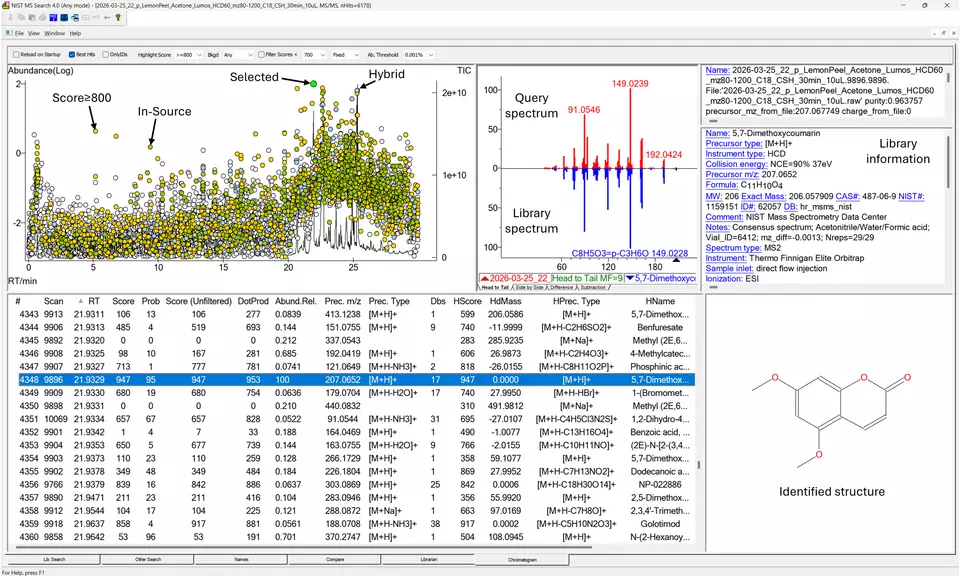Image resolution: width=960 pixels, height=576 pixels.
Task: Click the blue 5,7-Dimethoxycoumarin library spectrum label
Action: click(x=660, y=279)
